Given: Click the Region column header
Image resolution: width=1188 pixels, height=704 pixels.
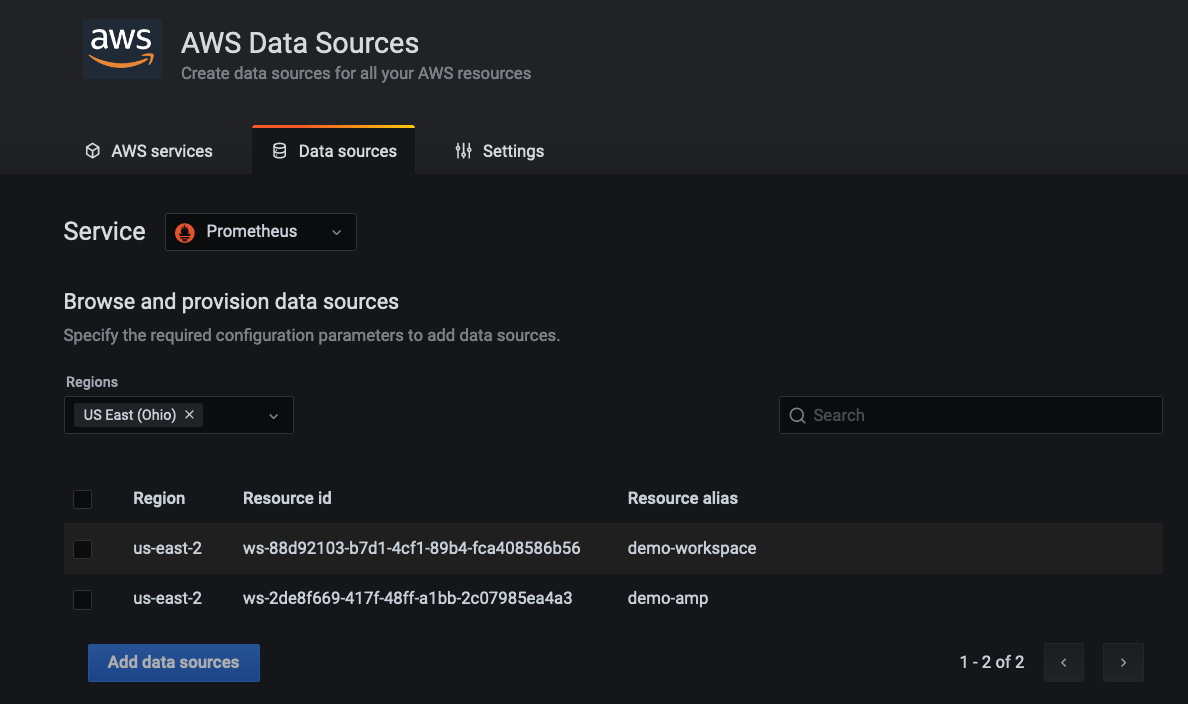Looking at the screenshot, I should point(159,498).
